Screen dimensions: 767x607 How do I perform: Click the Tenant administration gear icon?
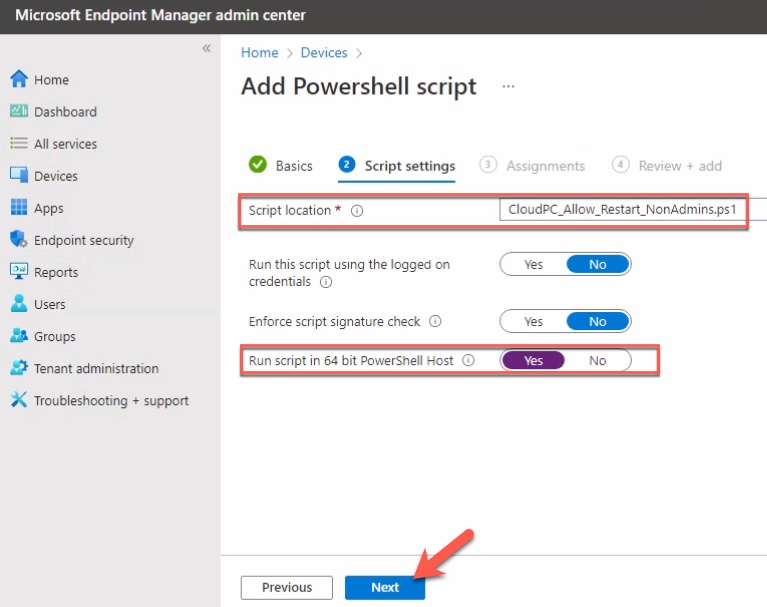[19, 368]
